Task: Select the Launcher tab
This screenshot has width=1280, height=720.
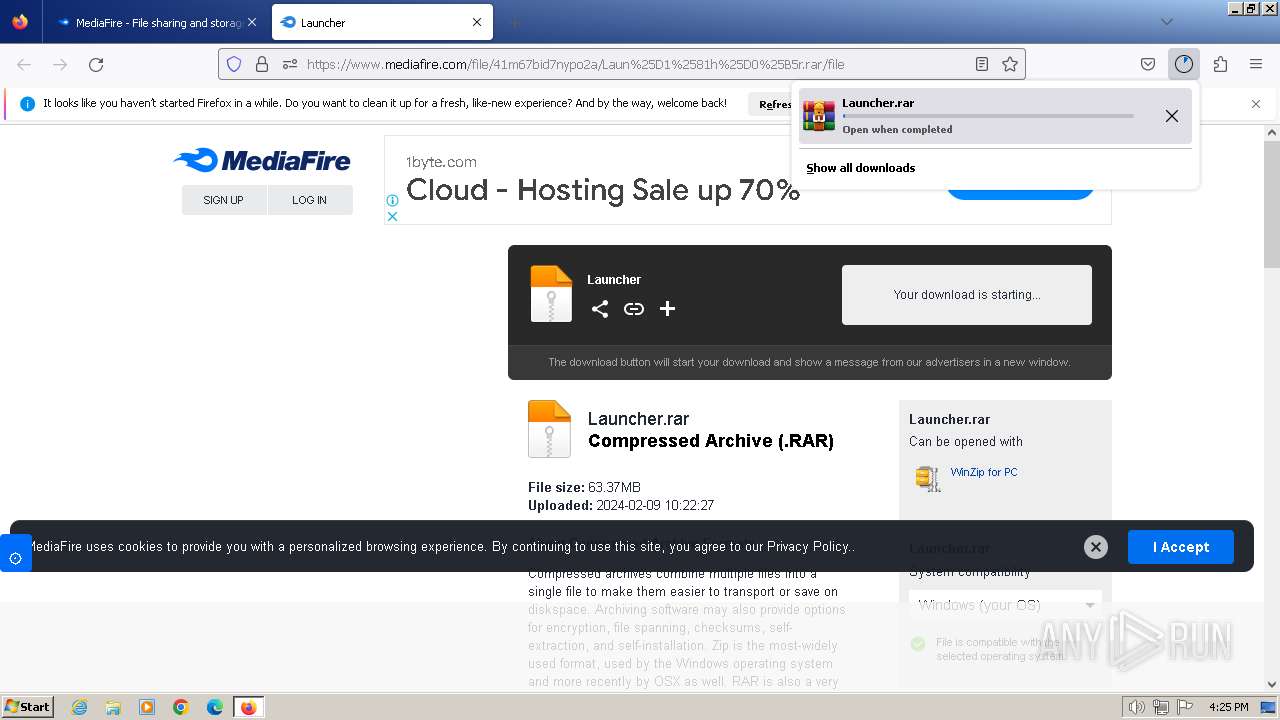Action: (x=380, y=22)
